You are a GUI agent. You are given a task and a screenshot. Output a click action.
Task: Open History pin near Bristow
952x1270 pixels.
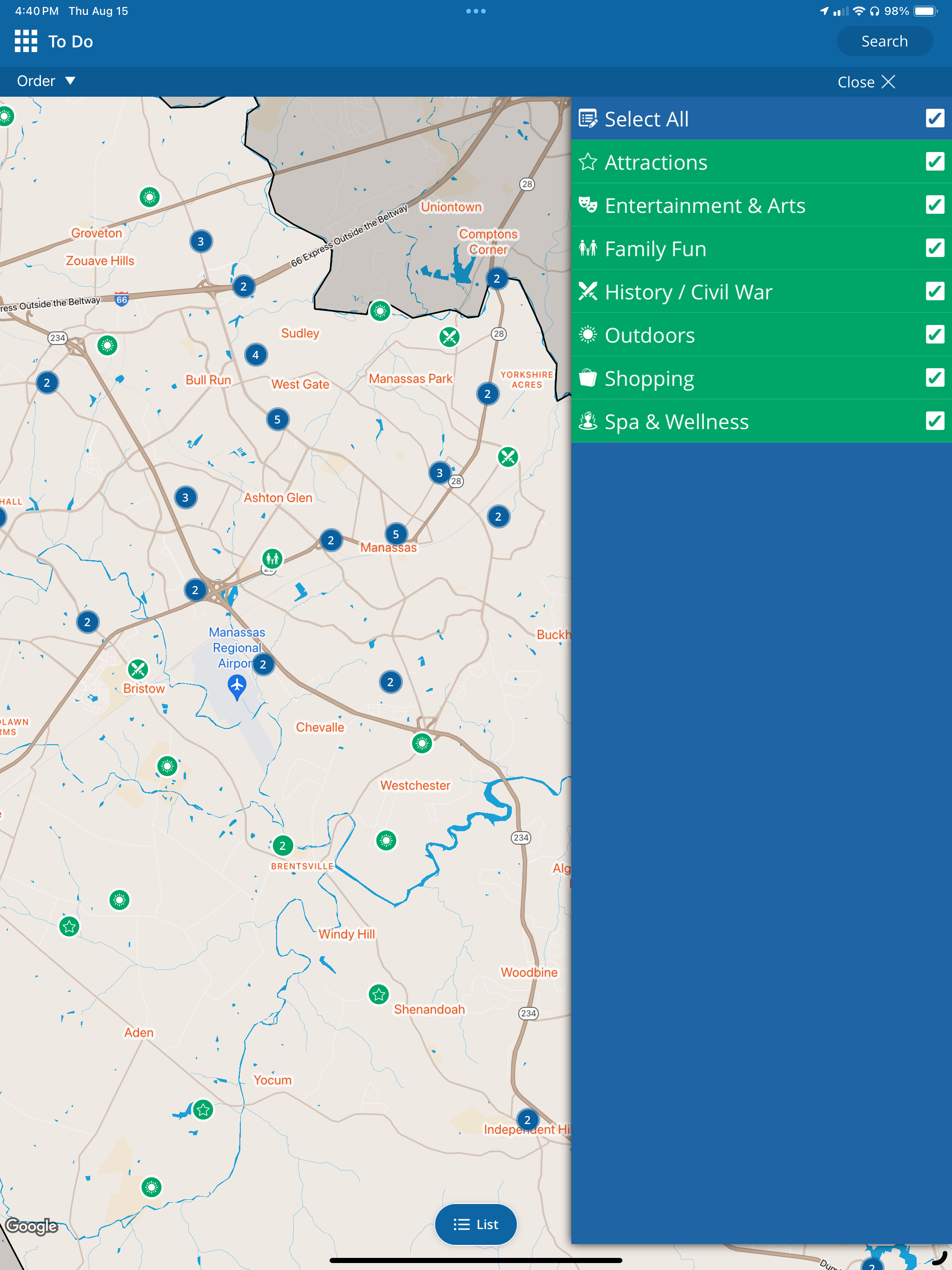click(x=138, y=669)
